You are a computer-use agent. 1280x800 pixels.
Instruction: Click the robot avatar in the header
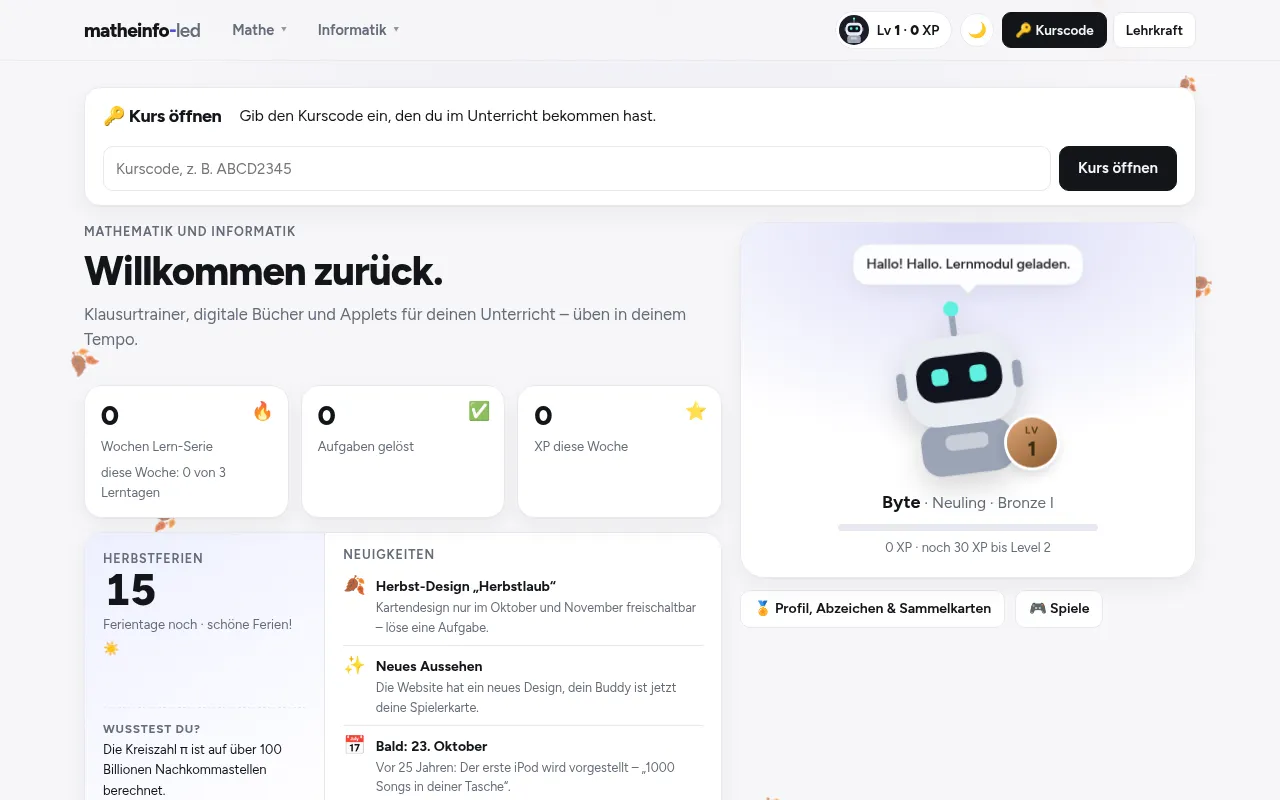click(854, 30)
